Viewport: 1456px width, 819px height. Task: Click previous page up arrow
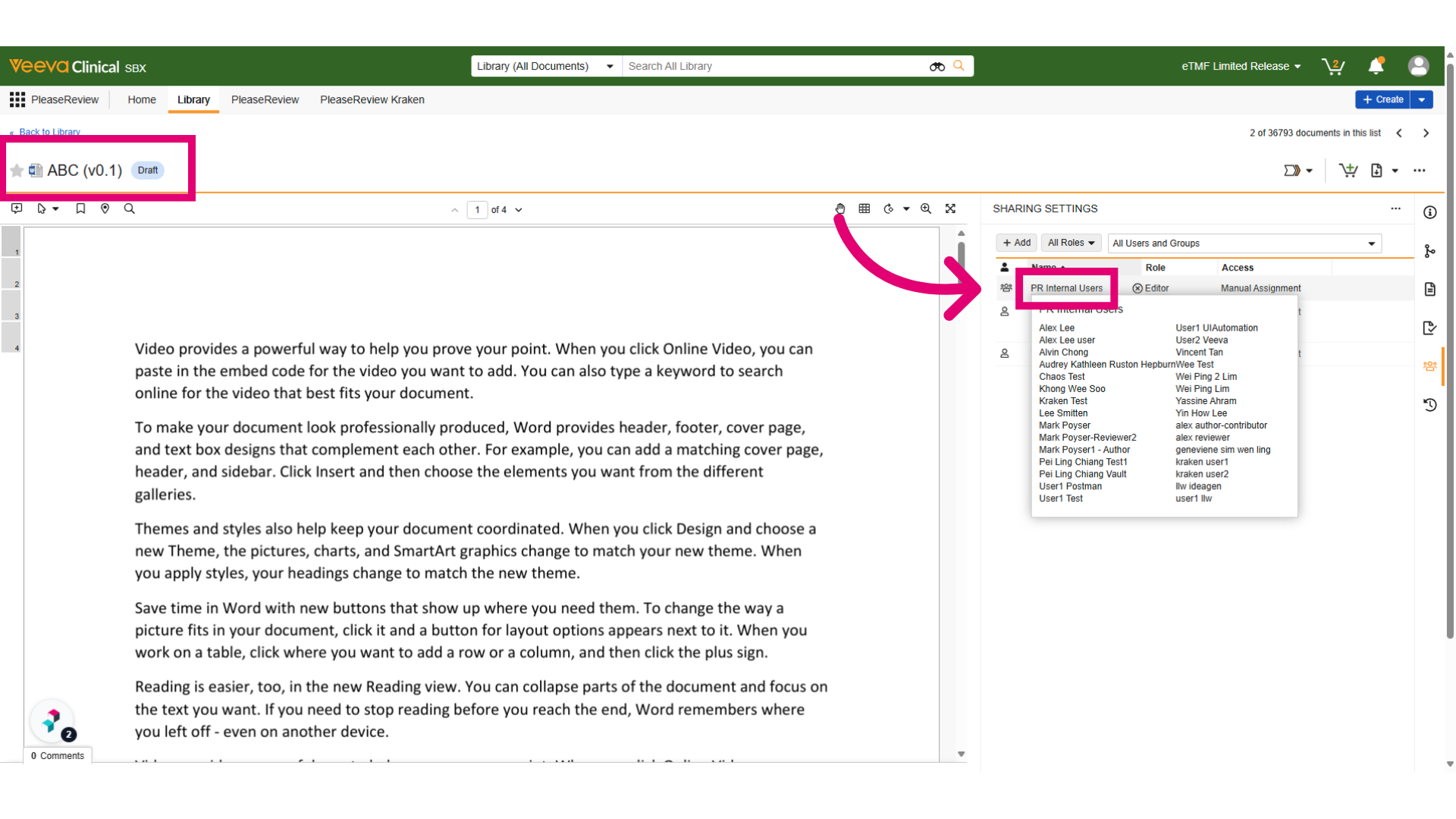point(454,210)
